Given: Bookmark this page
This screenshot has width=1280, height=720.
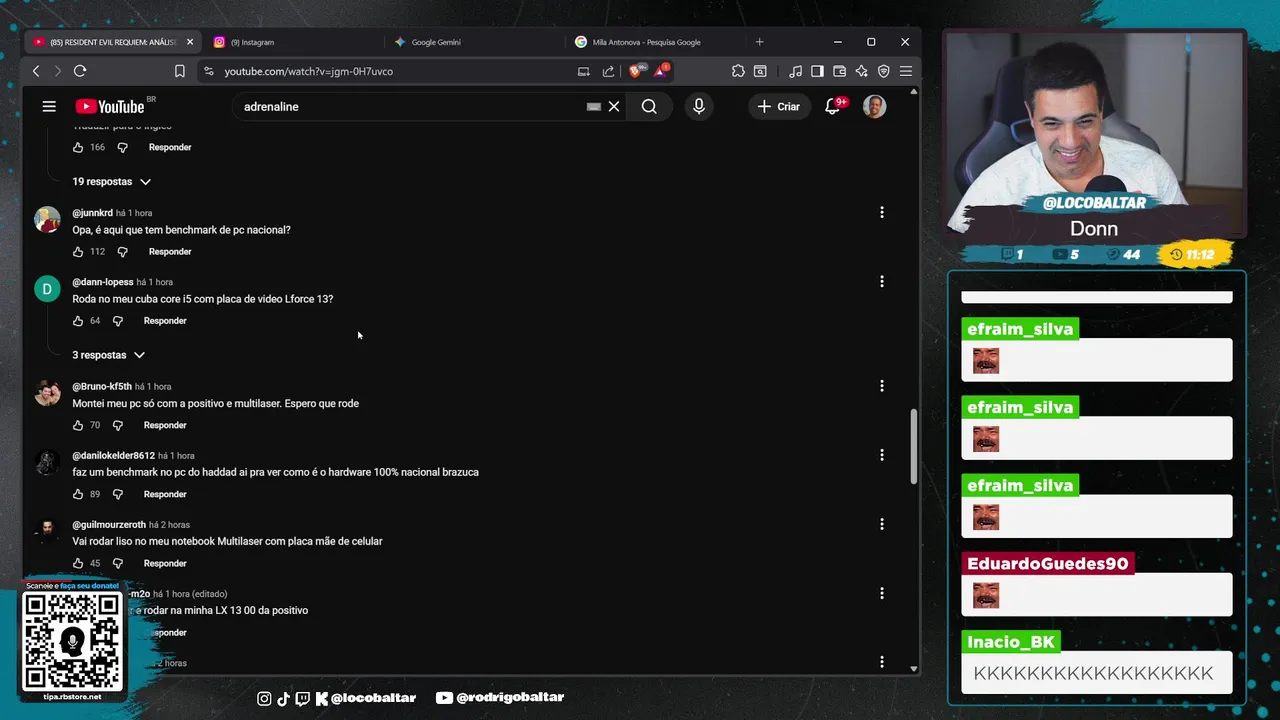Looking at the screenshot, I should 180,71.
